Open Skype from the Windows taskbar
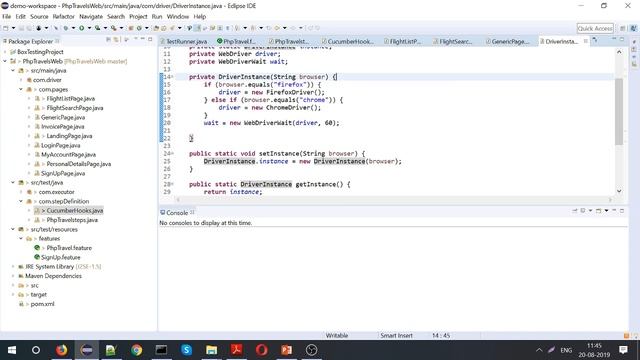The width and height of the screenshot is (640, 360). pos(187,350)
